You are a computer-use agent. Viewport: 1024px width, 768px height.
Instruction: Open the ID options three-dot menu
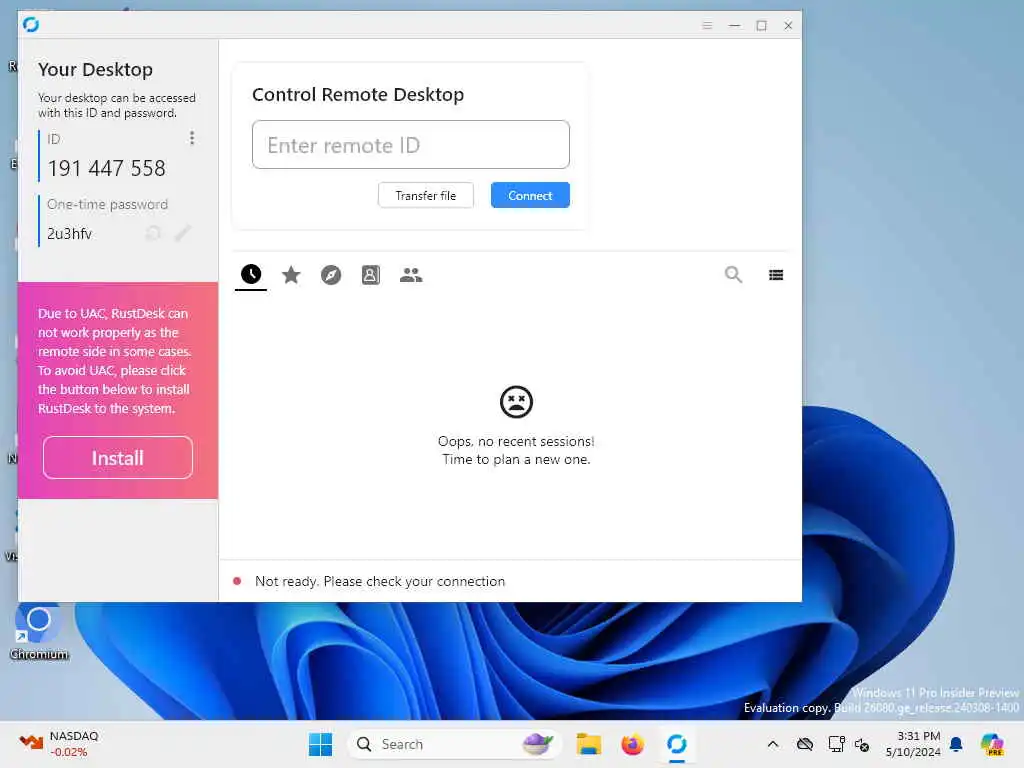tap(191, 138)
